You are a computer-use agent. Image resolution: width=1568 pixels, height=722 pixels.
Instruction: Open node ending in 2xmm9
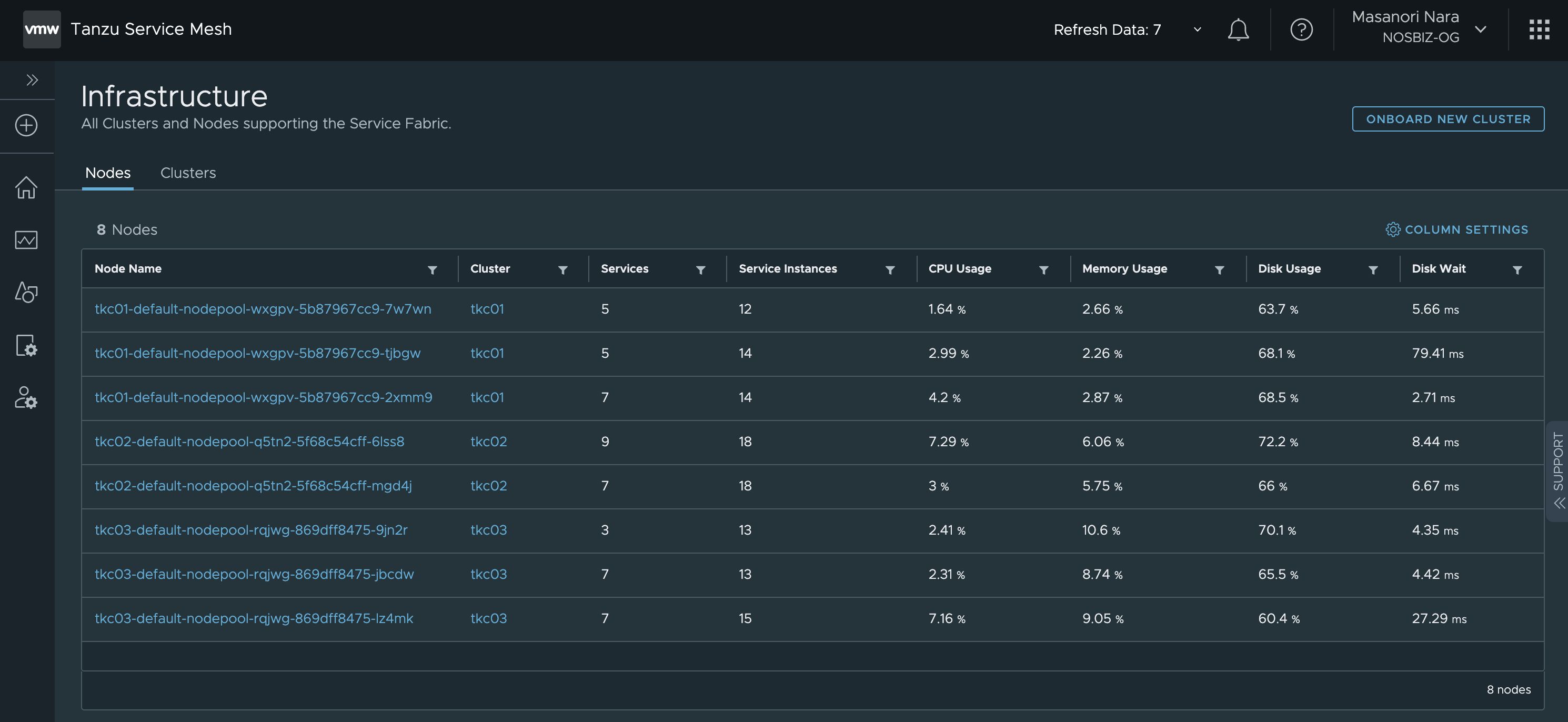(264, 397)
